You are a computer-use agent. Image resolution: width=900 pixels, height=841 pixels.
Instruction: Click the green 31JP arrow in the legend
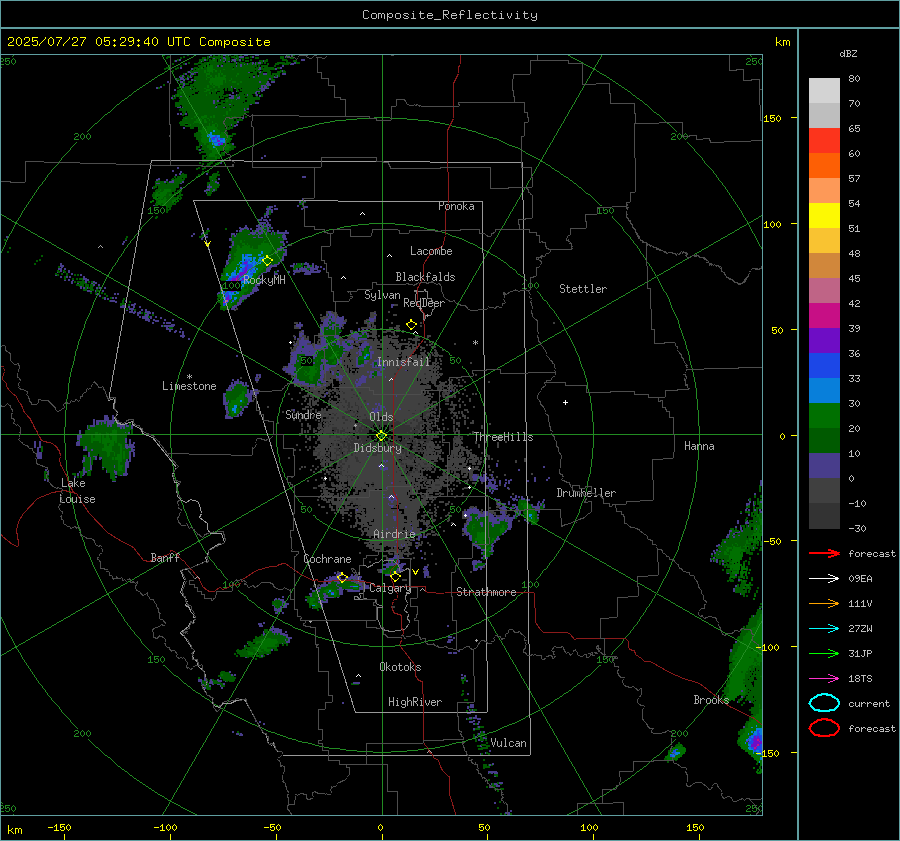click(824, 653)
